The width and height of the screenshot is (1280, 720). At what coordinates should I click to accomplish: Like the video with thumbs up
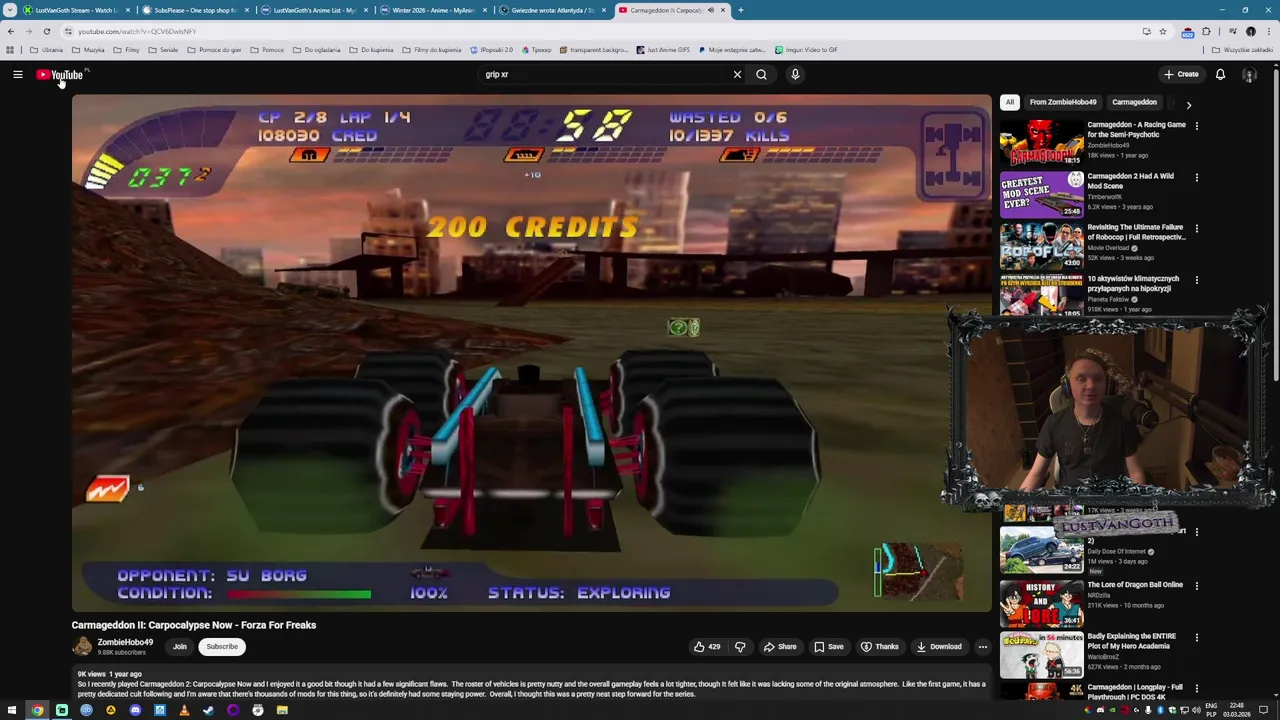tap(707, 646)
